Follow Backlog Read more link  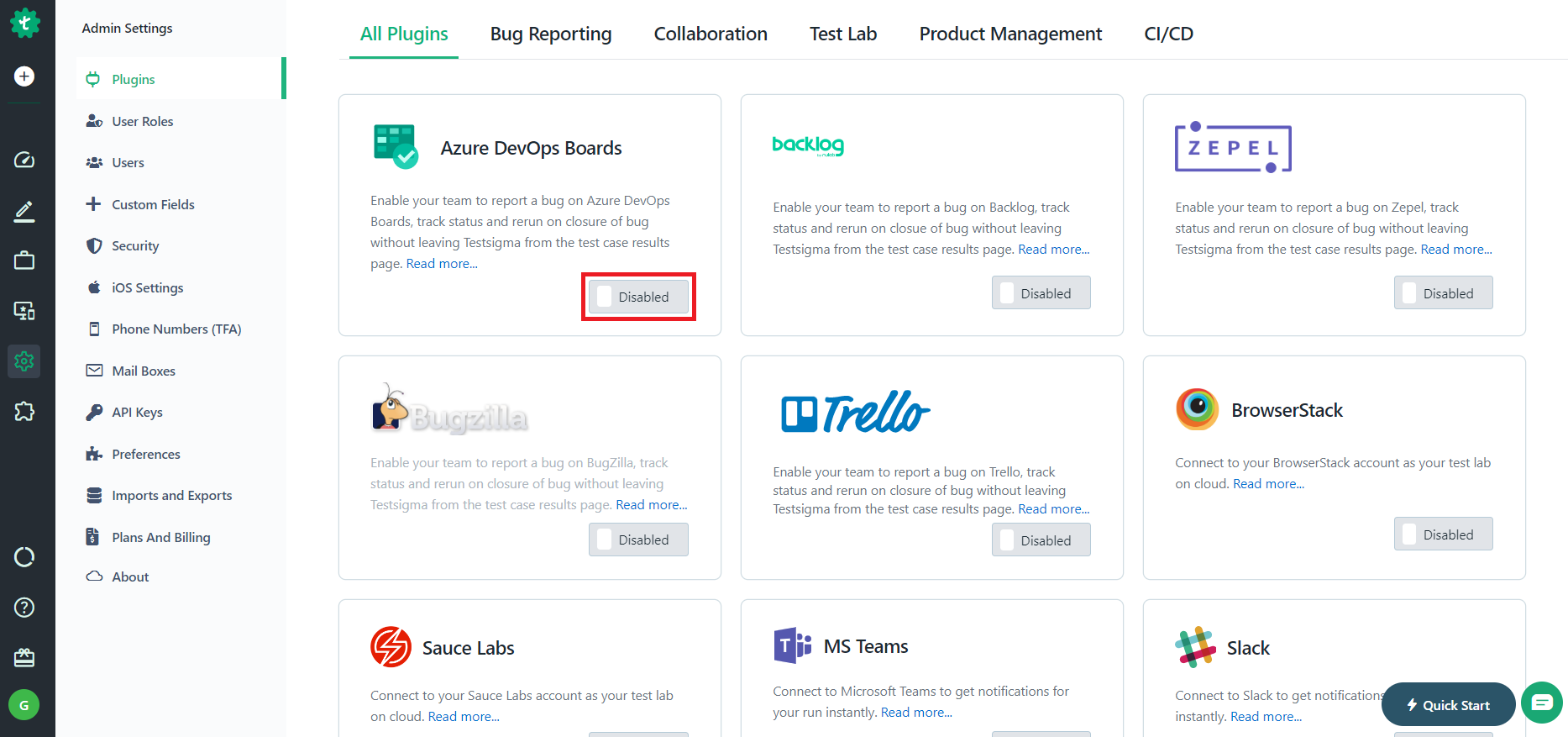click(1053, 250)
